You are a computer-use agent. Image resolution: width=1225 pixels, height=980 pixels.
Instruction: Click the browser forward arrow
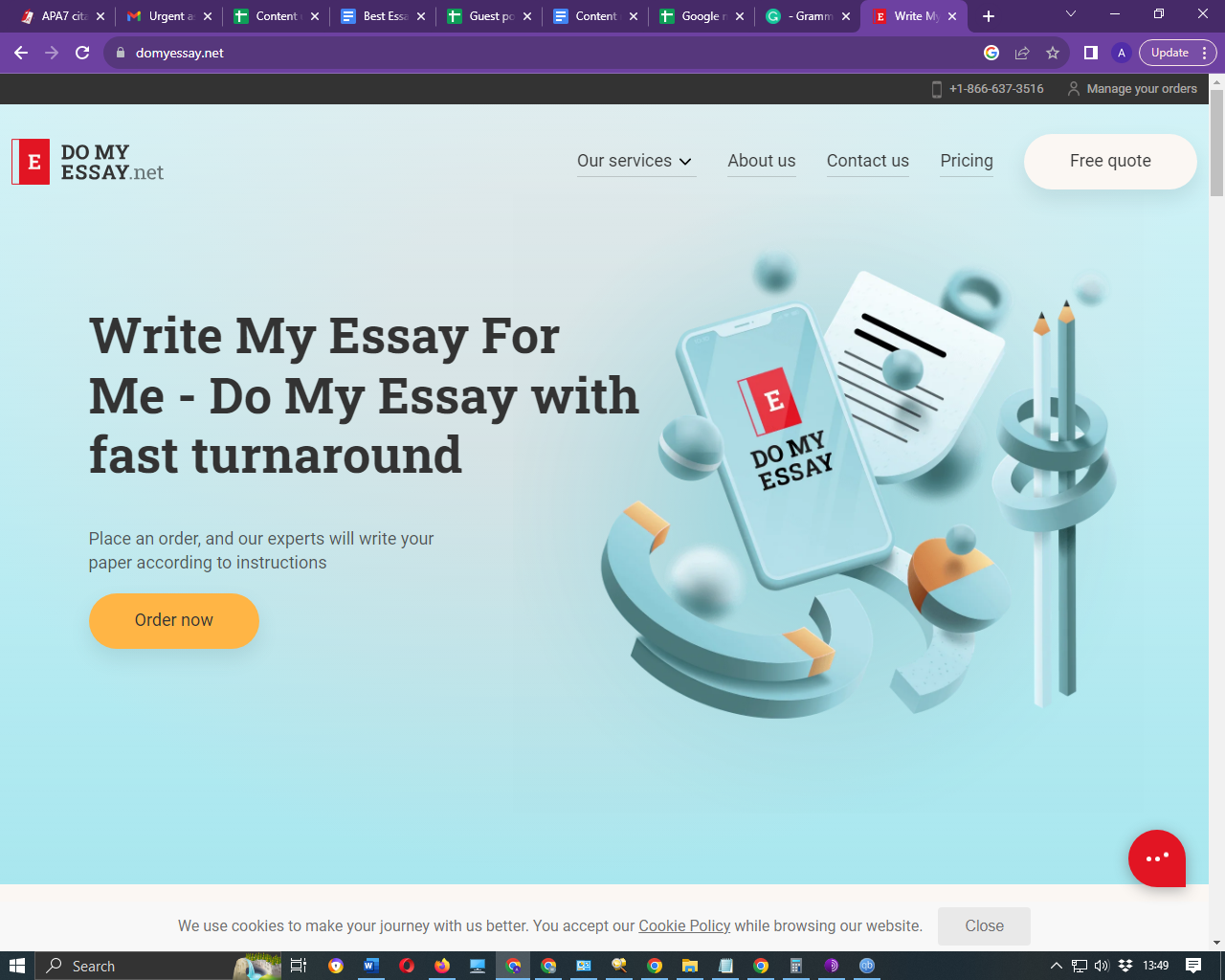pos(52,53)
